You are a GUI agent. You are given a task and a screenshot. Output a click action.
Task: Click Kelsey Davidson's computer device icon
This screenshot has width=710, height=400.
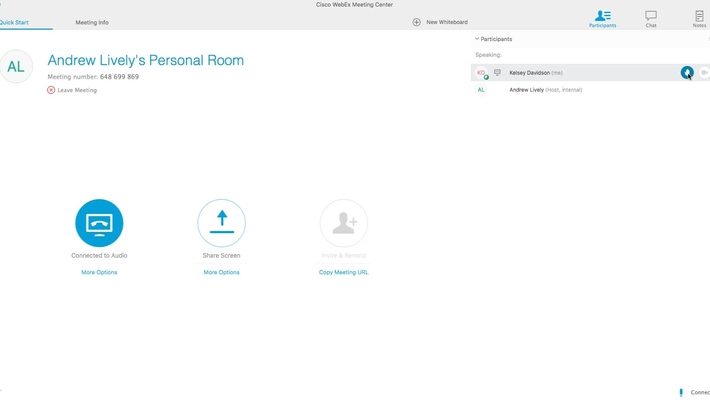click(497, 72)
